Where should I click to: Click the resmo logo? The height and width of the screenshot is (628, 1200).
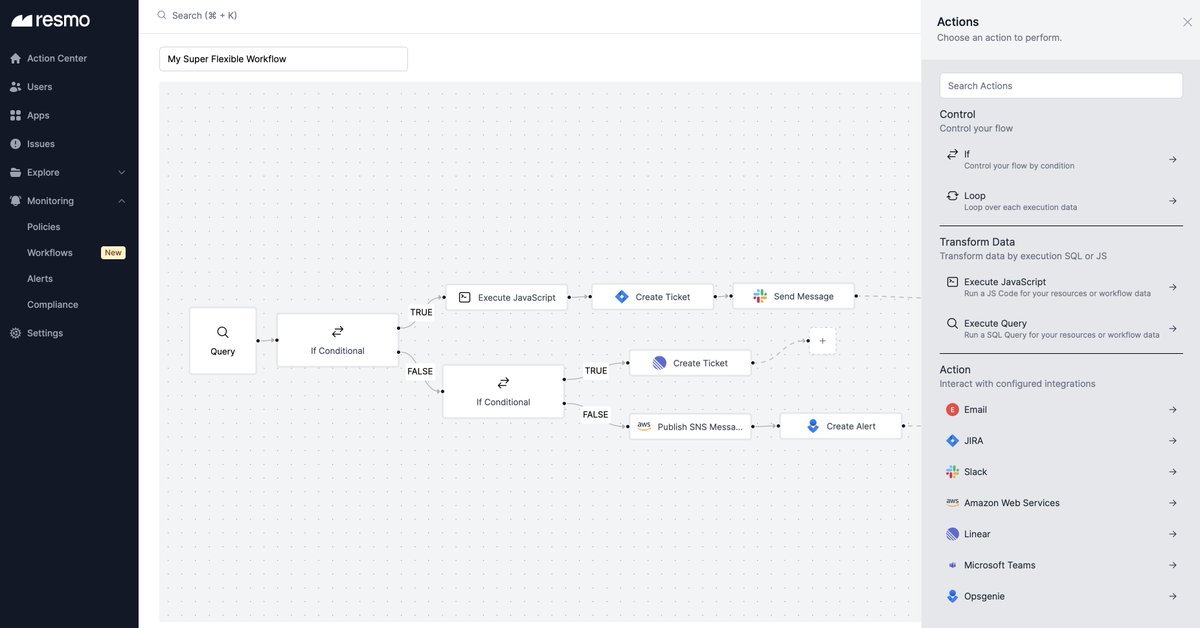point(51,20)
